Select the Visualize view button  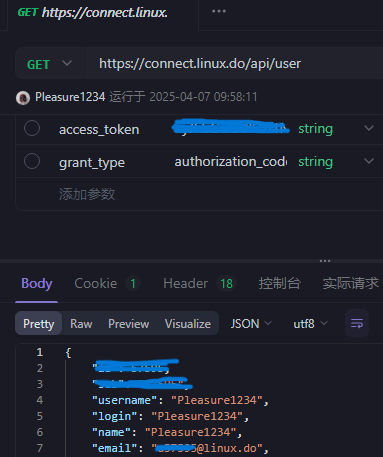click(x=188, y=324)
